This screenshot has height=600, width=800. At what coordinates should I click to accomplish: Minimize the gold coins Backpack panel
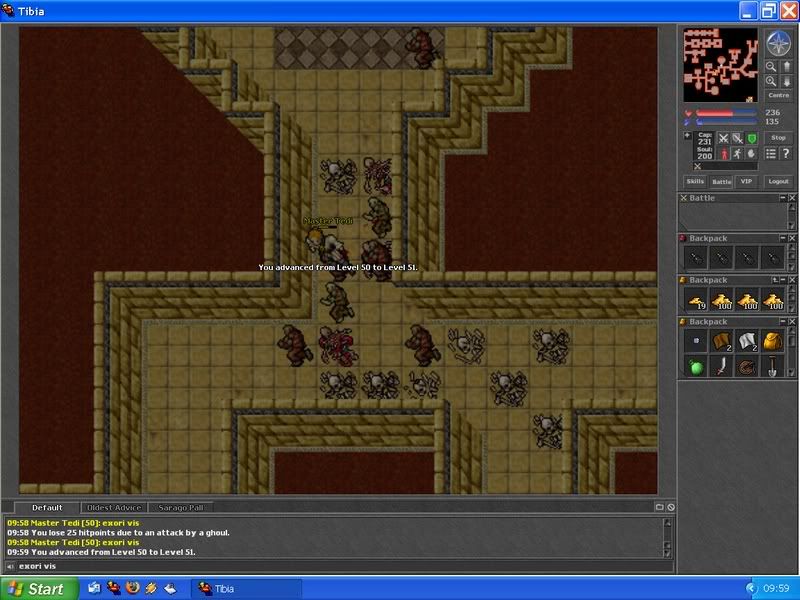click(x=783, y=280)
